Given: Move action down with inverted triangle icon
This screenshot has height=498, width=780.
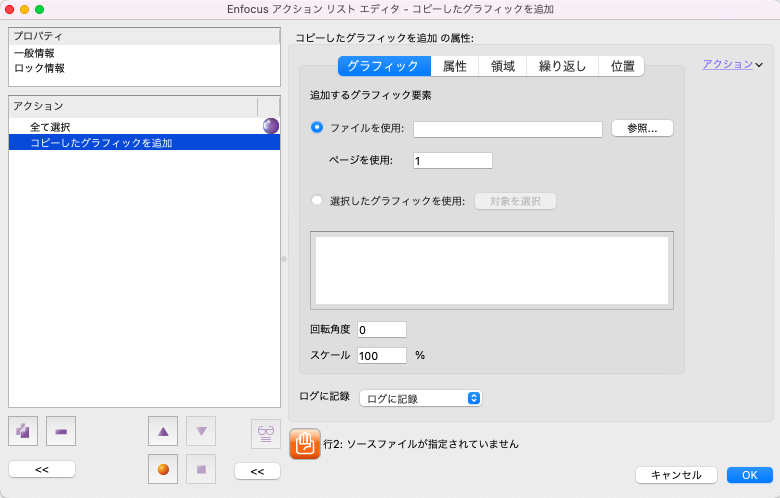Looking at the screenshot, I should point(201,431).
